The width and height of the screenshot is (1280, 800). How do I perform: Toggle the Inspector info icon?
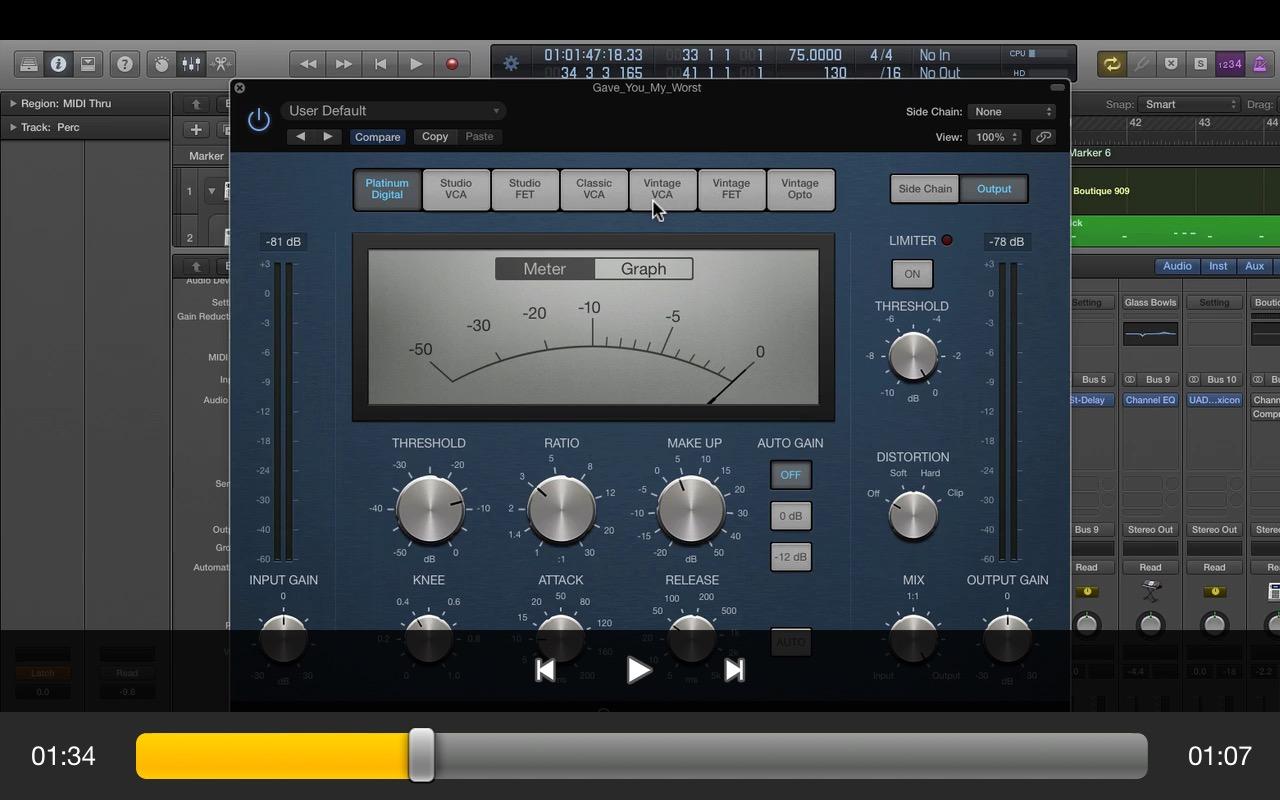(x=58, y=64)
